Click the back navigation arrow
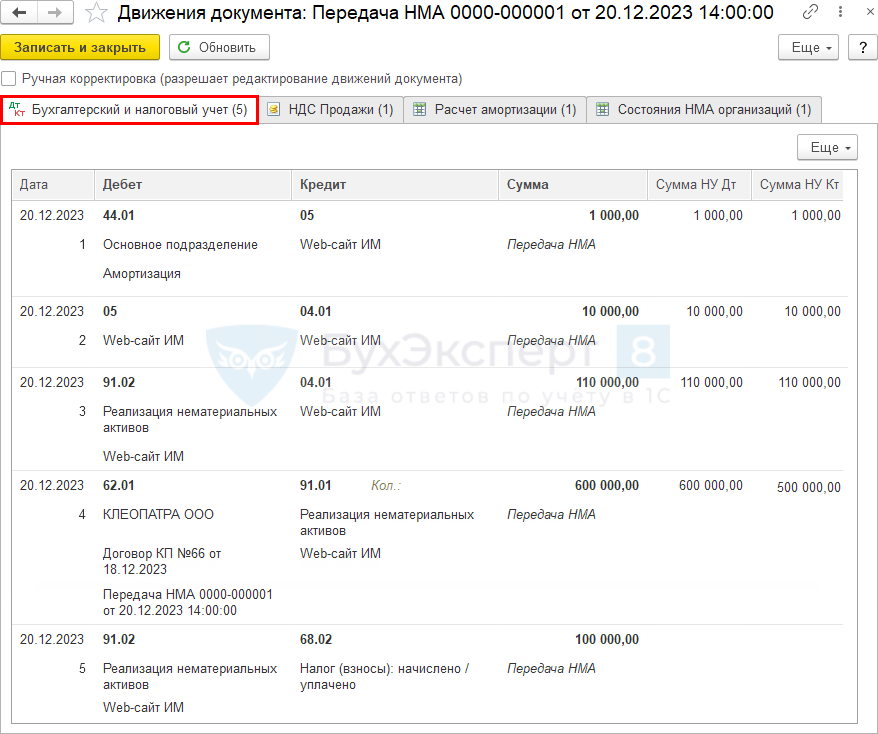Image resolution: width=878 pixels, height=734 pixels. pos(19,13)
